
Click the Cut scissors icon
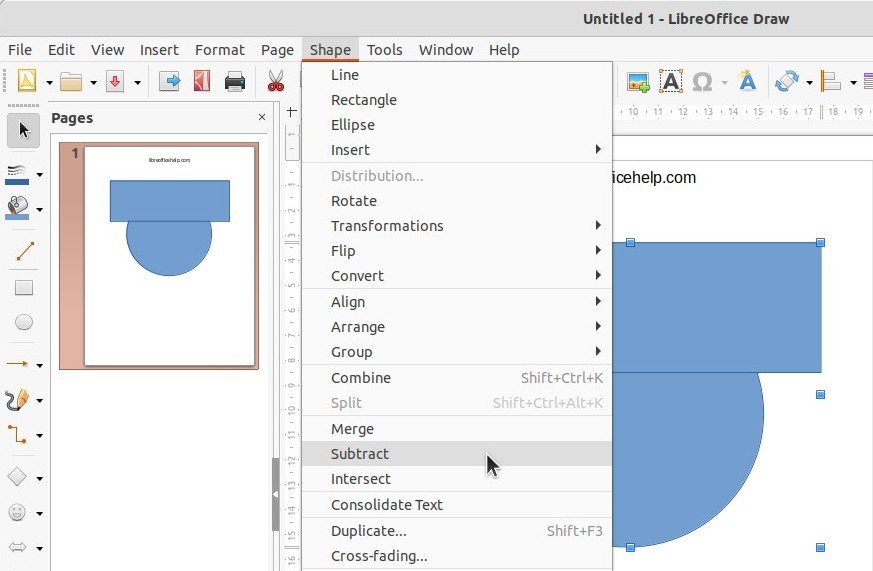(x=276, y=81)
